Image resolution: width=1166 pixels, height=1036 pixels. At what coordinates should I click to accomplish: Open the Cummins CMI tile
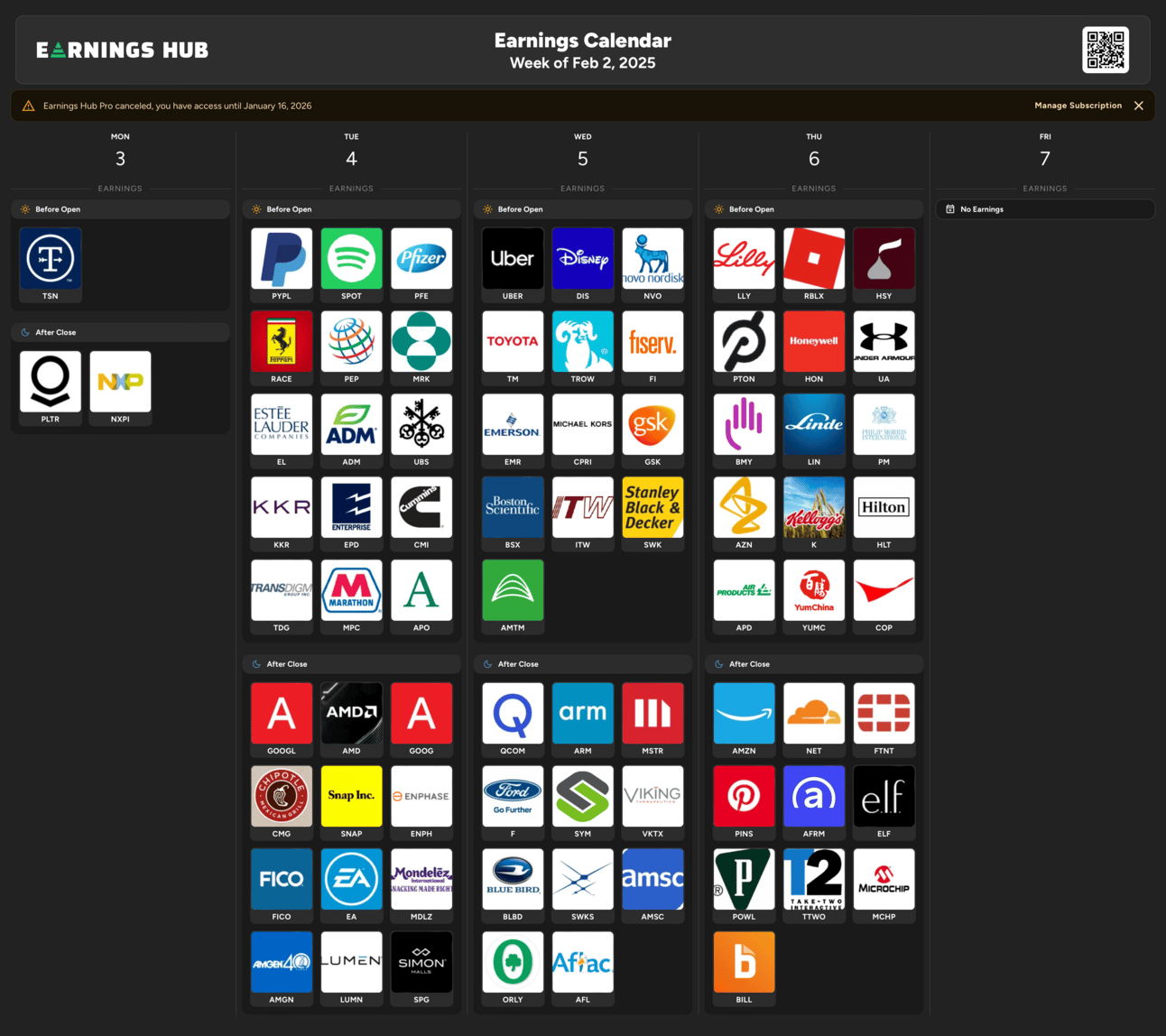pyautogui.click(x=421, y=513)
